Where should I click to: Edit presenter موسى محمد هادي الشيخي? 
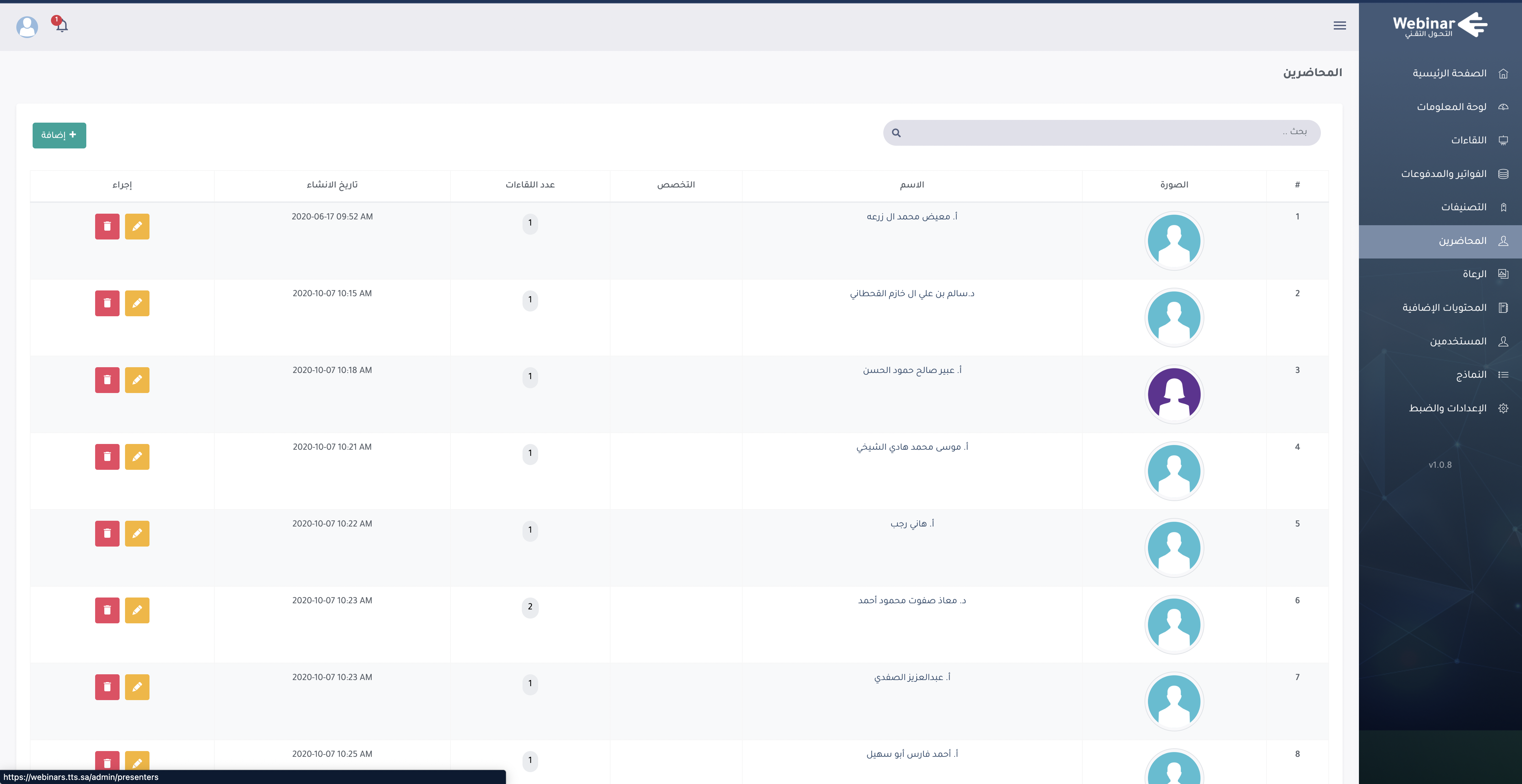137,457
